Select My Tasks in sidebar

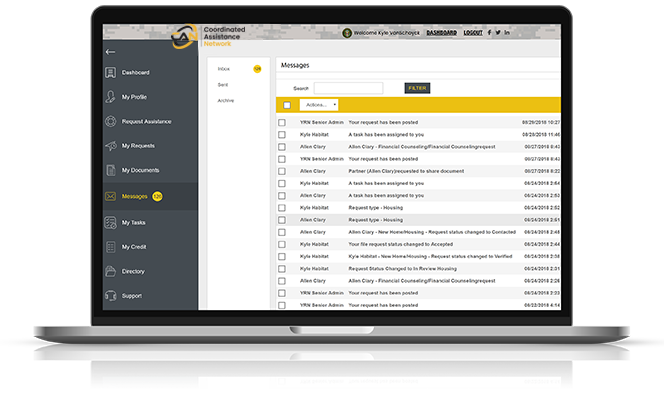coord(133,222)
